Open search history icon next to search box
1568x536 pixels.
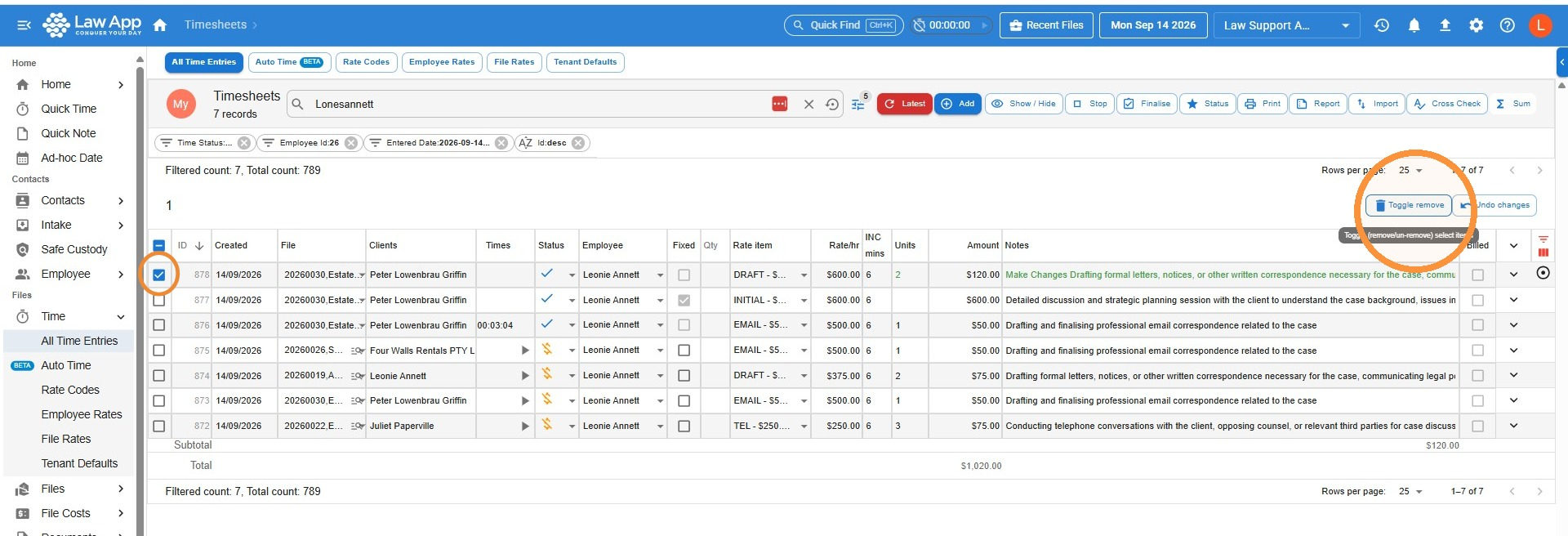pyautogui.click(x=831, y=105)
